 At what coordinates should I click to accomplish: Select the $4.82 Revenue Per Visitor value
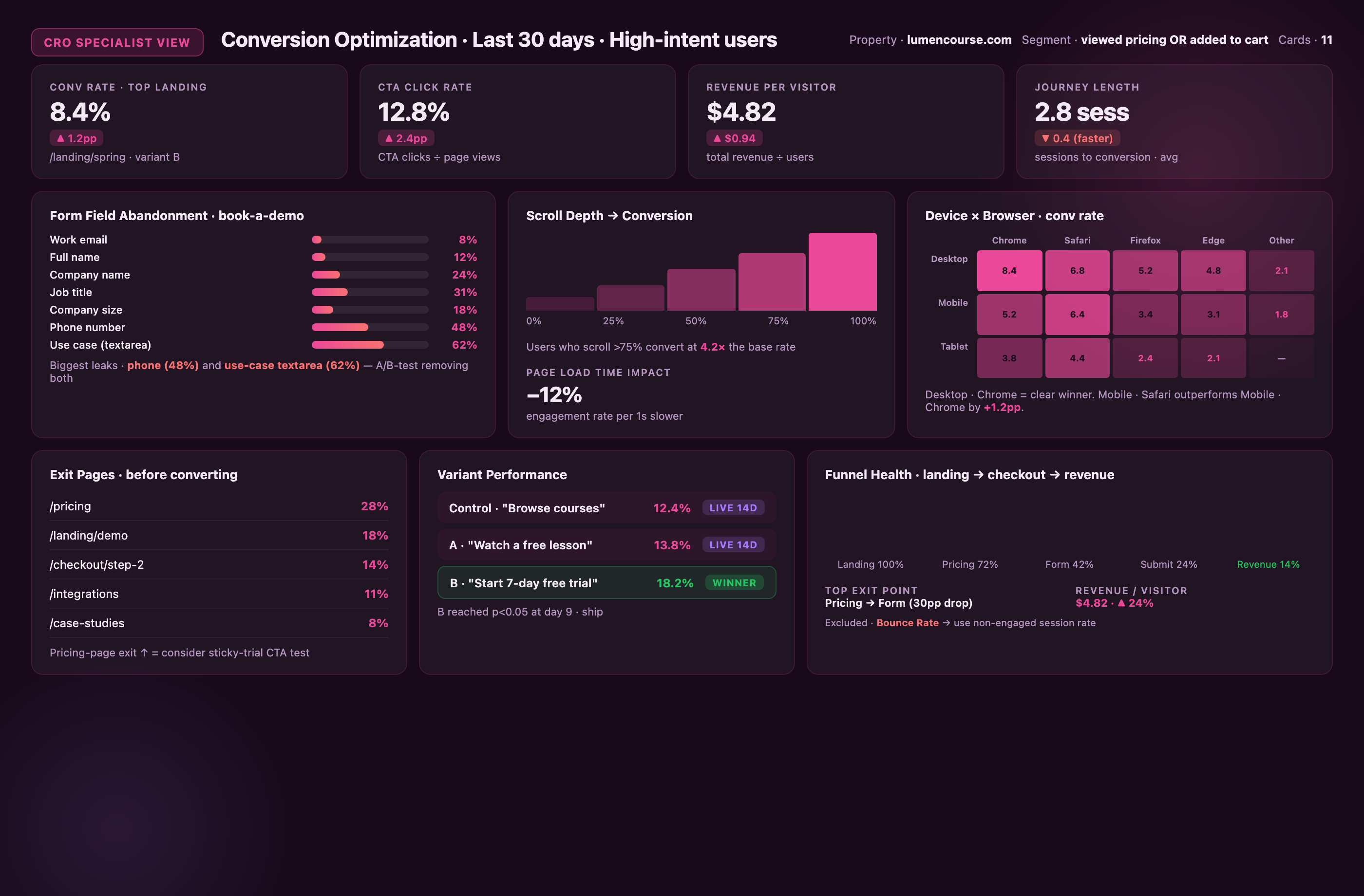[741, 112]
